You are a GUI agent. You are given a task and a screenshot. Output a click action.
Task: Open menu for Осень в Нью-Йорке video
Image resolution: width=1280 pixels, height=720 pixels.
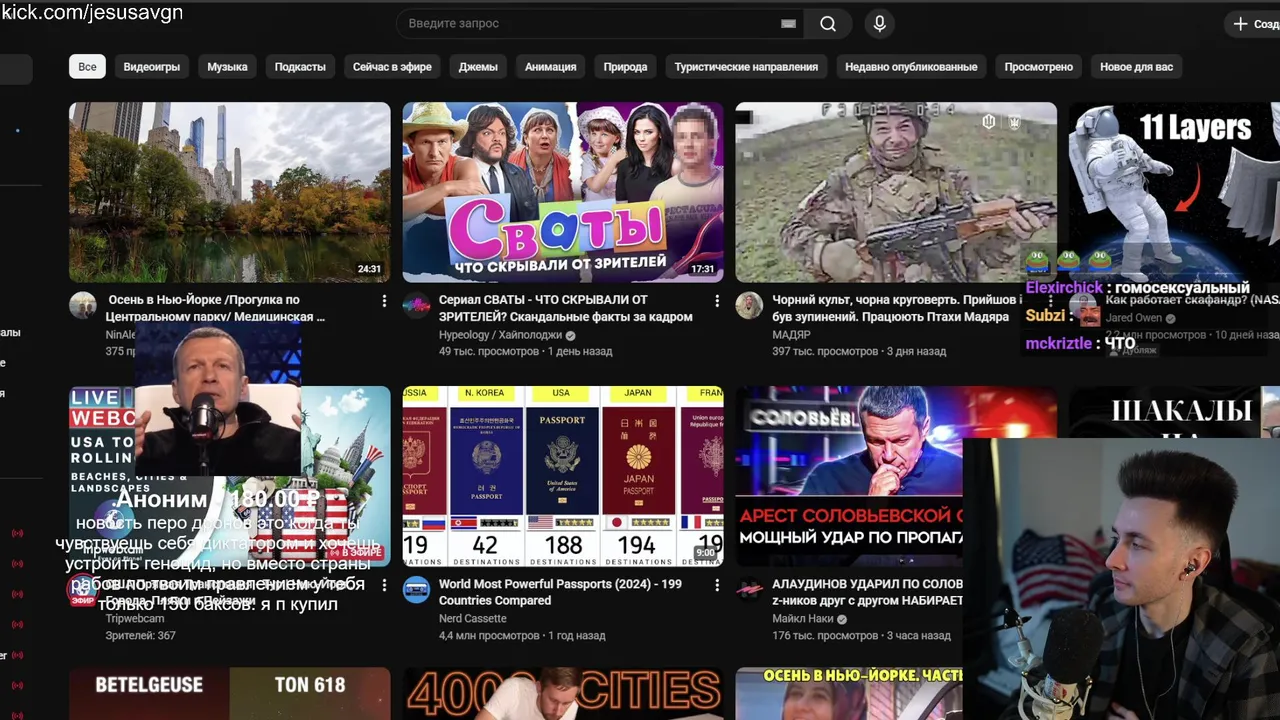[384, 301]
